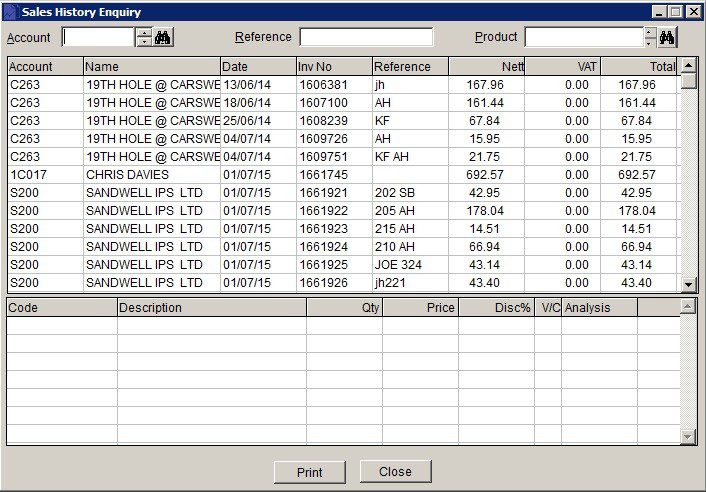Viewport: 706px width, 492px height.
Task: Click the Product input field
Action: [x=584, y=37]
